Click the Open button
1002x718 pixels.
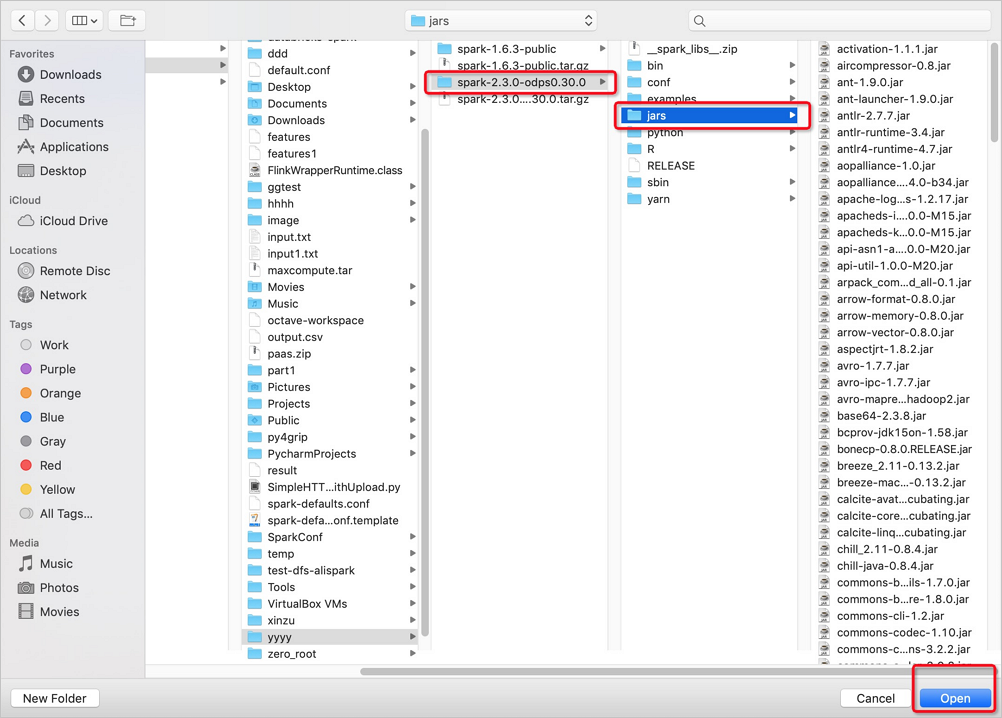coord(955,698)
